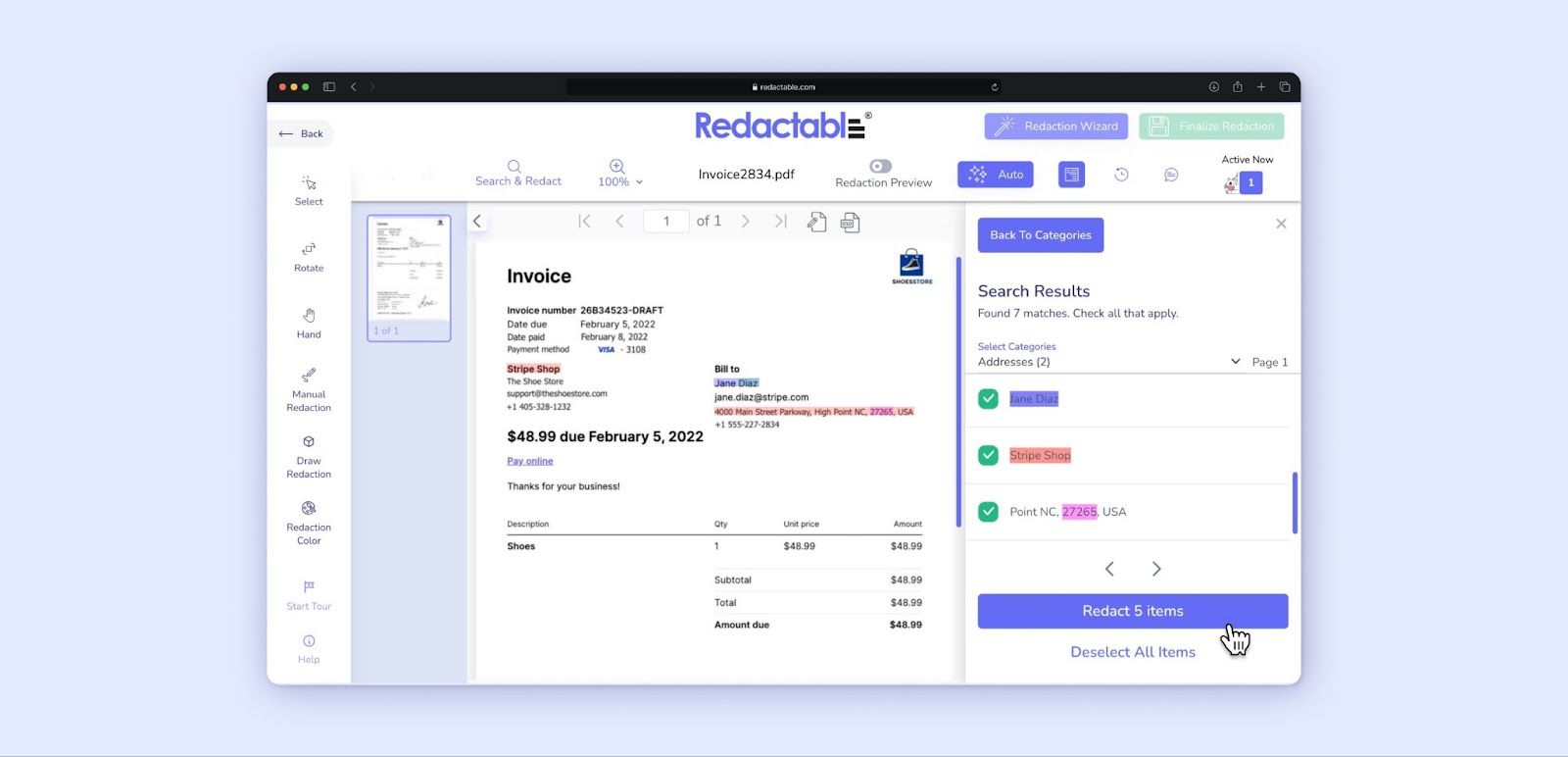Go to previous document page
Screen dimensions: 1568x757
coord(619,222)
